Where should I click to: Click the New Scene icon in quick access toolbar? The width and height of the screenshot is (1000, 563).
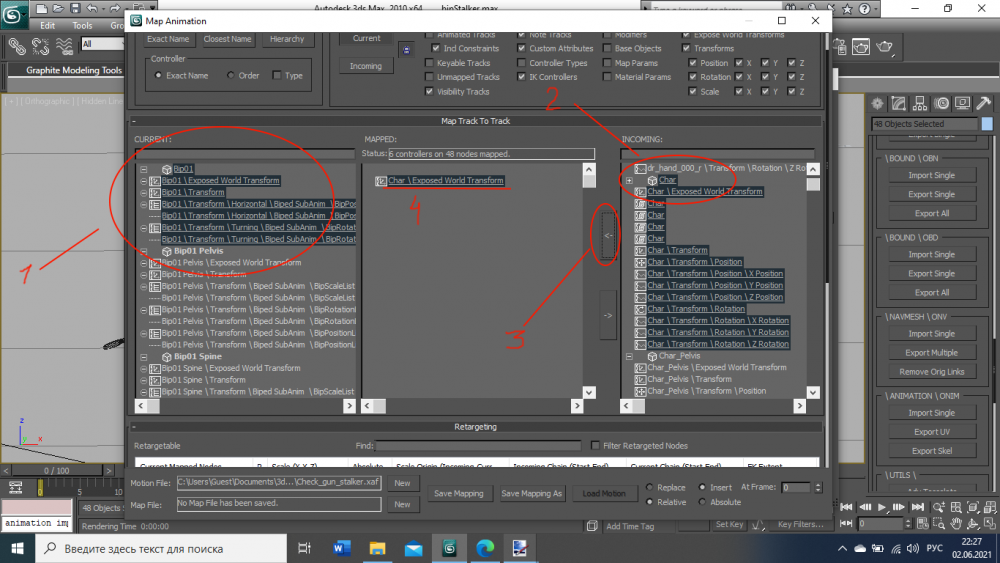[x=41, y=8]
